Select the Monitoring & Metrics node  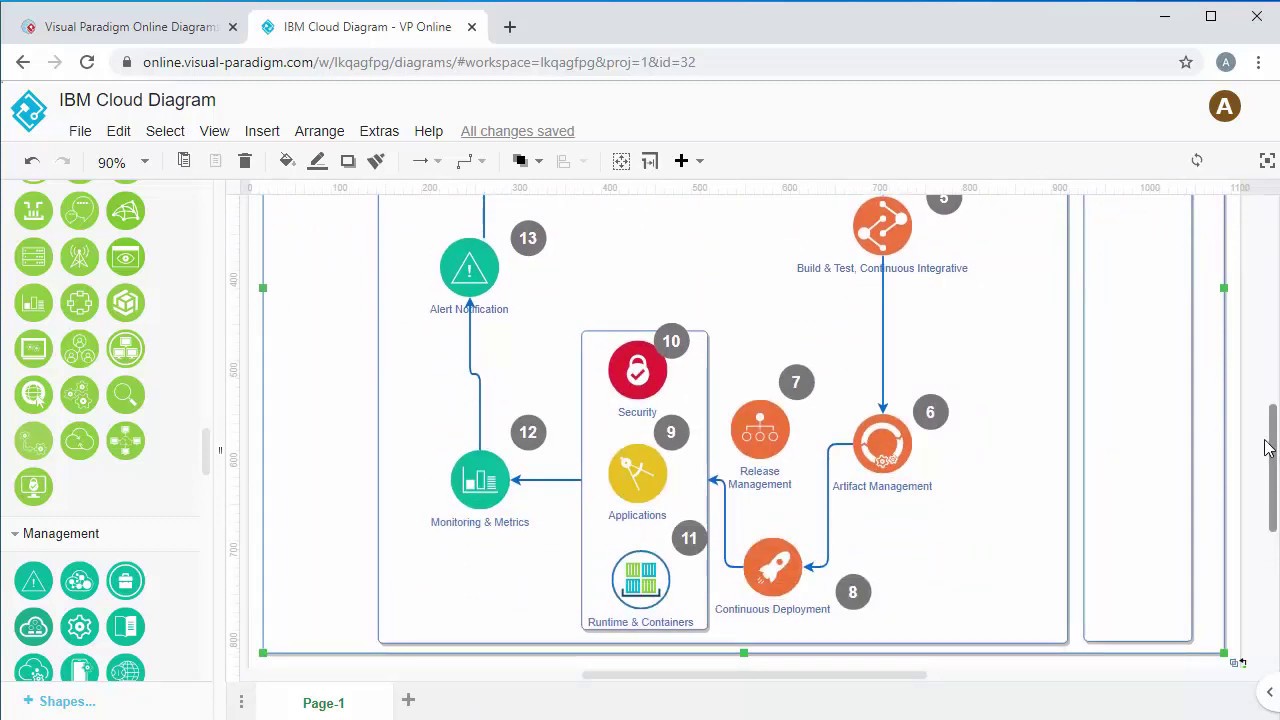click(480, 481)
